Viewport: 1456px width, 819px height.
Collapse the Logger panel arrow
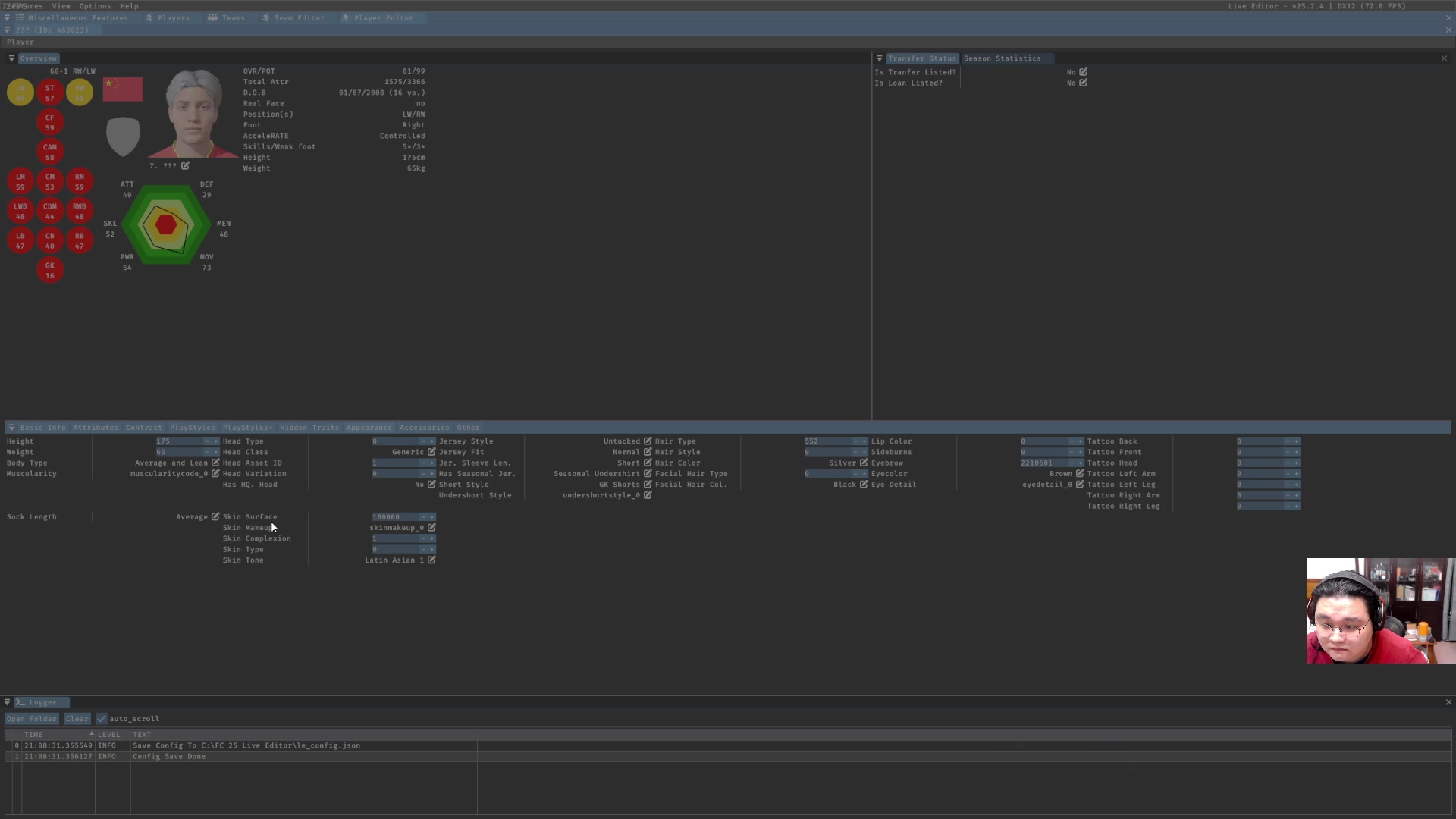click(x=7, y=702)
